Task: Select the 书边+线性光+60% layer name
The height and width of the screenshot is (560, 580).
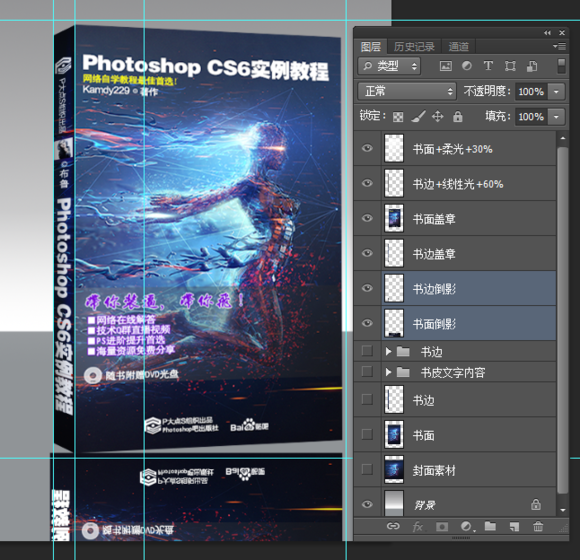Action: (458, 184)
